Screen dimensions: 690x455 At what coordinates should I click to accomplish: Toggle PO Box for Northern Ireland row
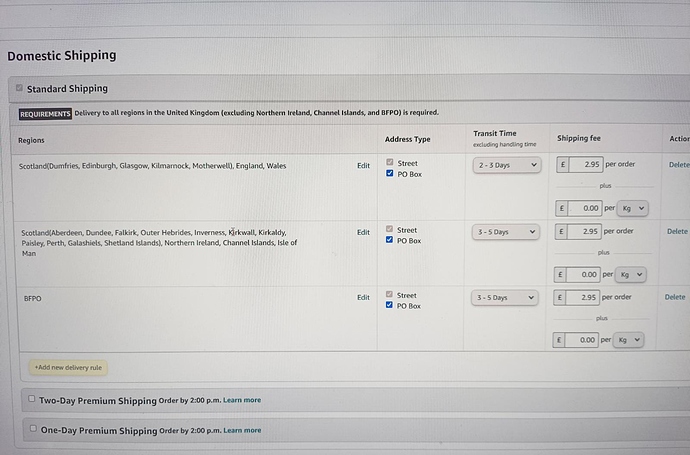click(x=389, y=241)
